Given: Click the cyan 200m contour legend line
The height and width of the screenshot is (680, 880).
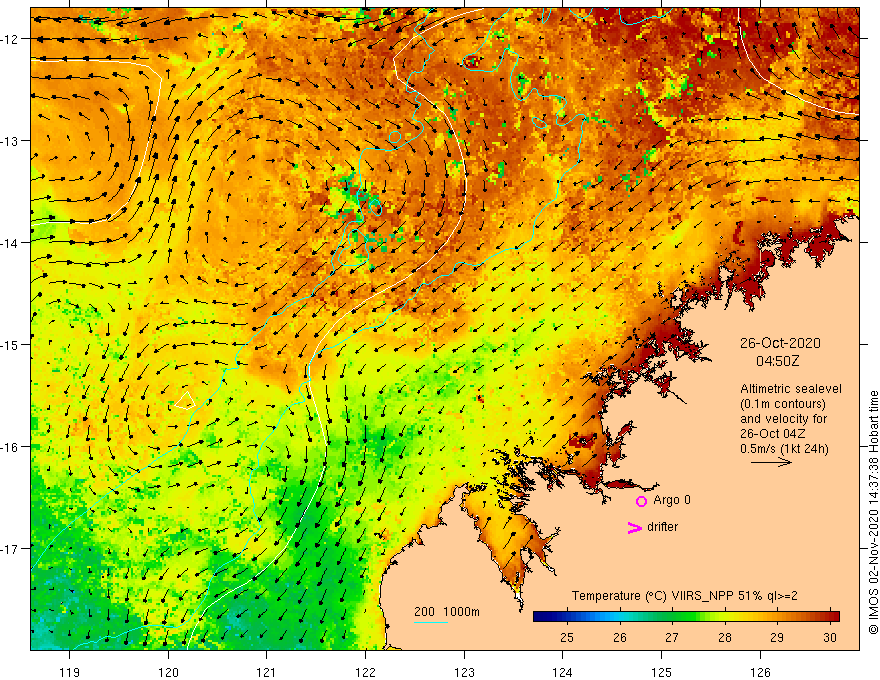Looking at the screenshot, I should (x=431, y=622).
